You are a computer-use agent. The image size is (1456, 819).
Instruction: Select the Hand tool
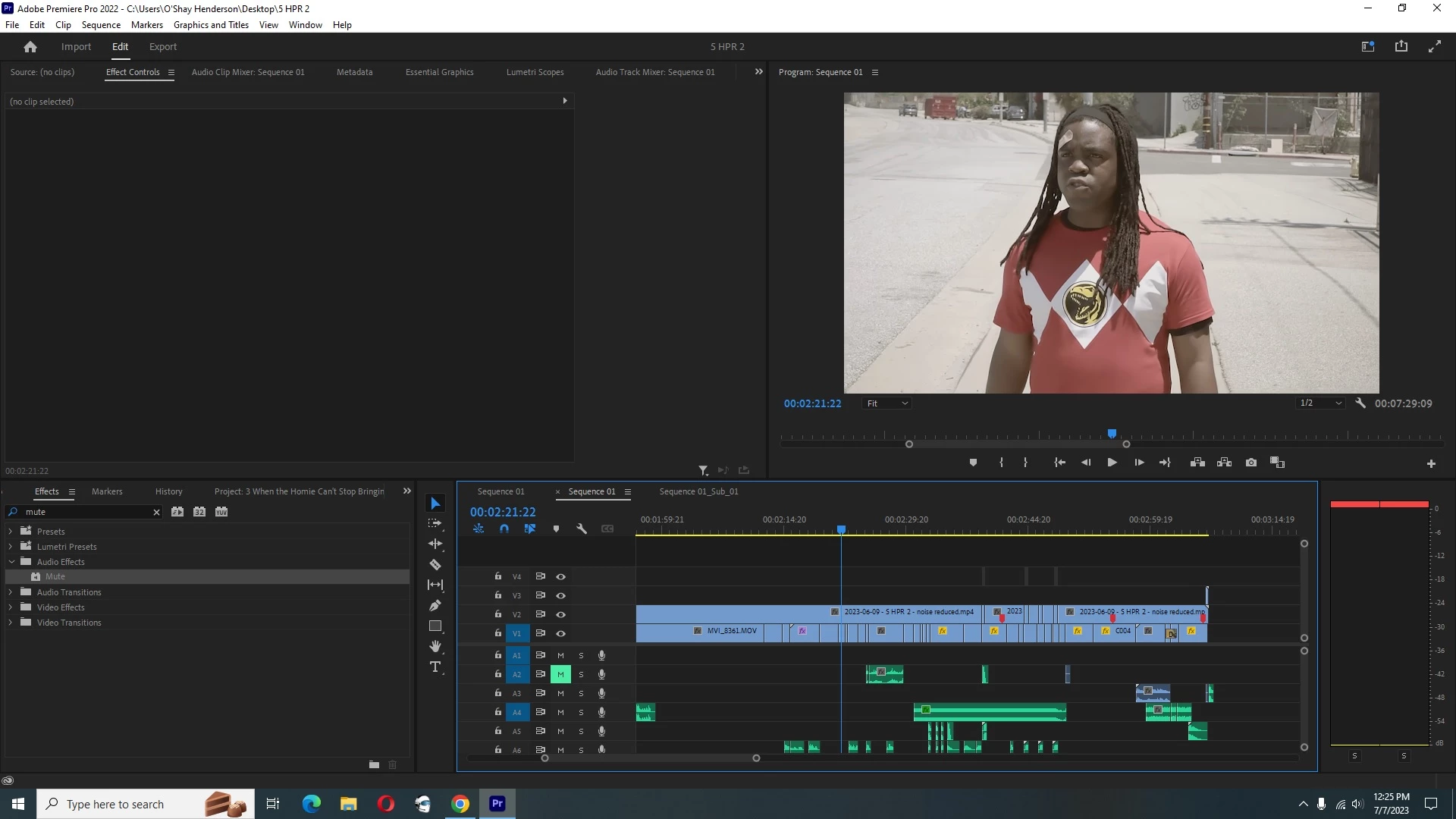click(x=435, y=647)
